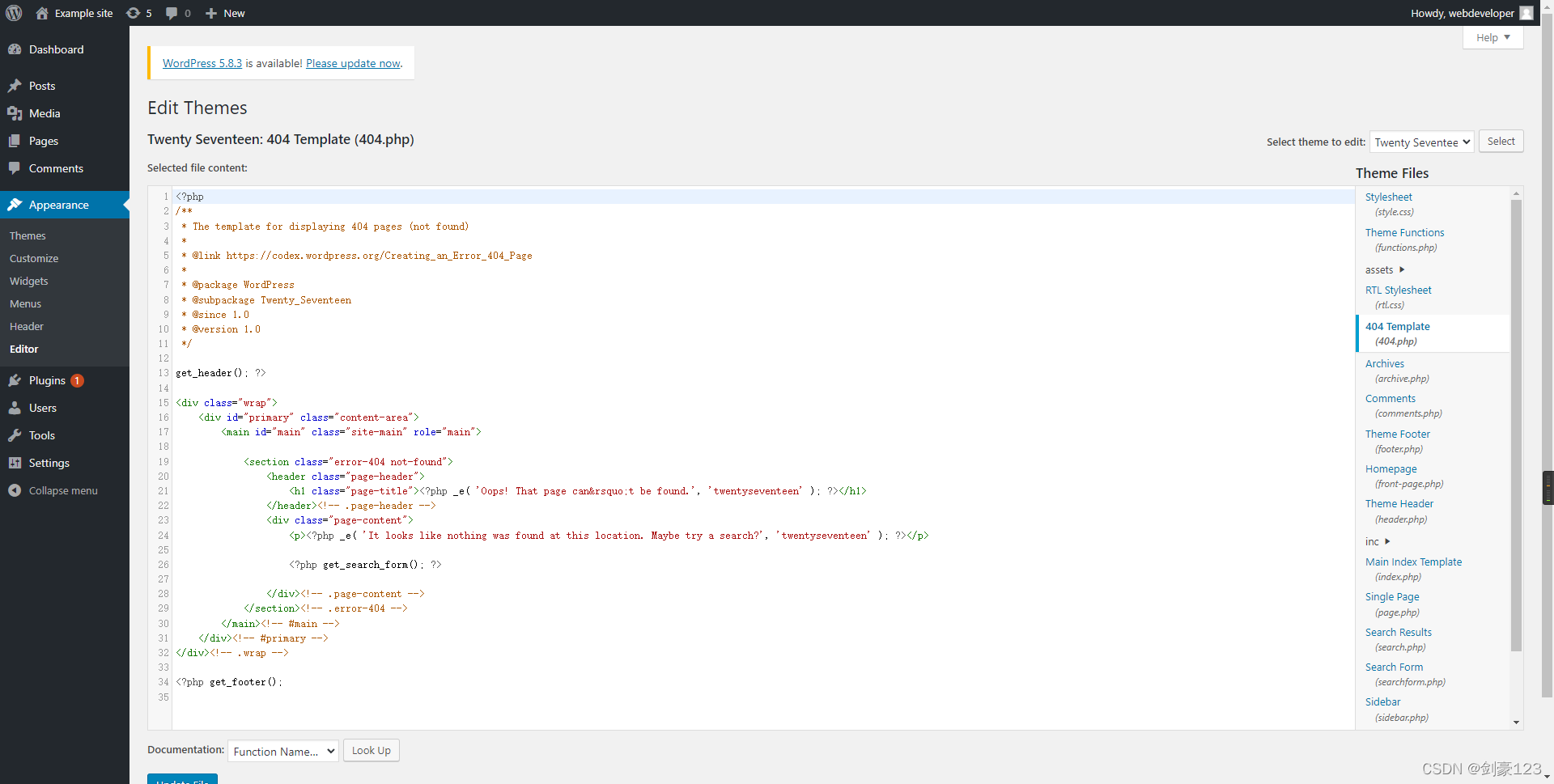Open the Menus submenu item
This screenshot has width=1554, height=784.
25,303
